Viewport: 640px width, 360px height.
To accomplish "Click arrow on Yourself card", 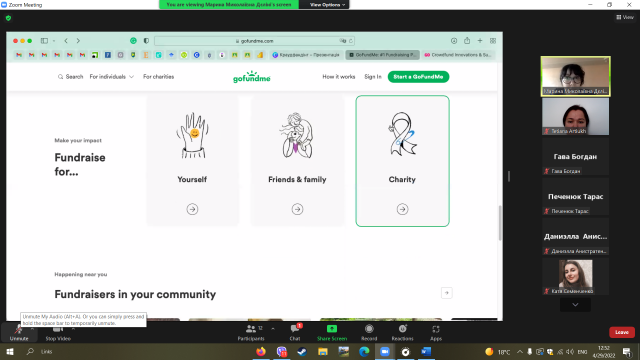I will click(x=192, y=209).
